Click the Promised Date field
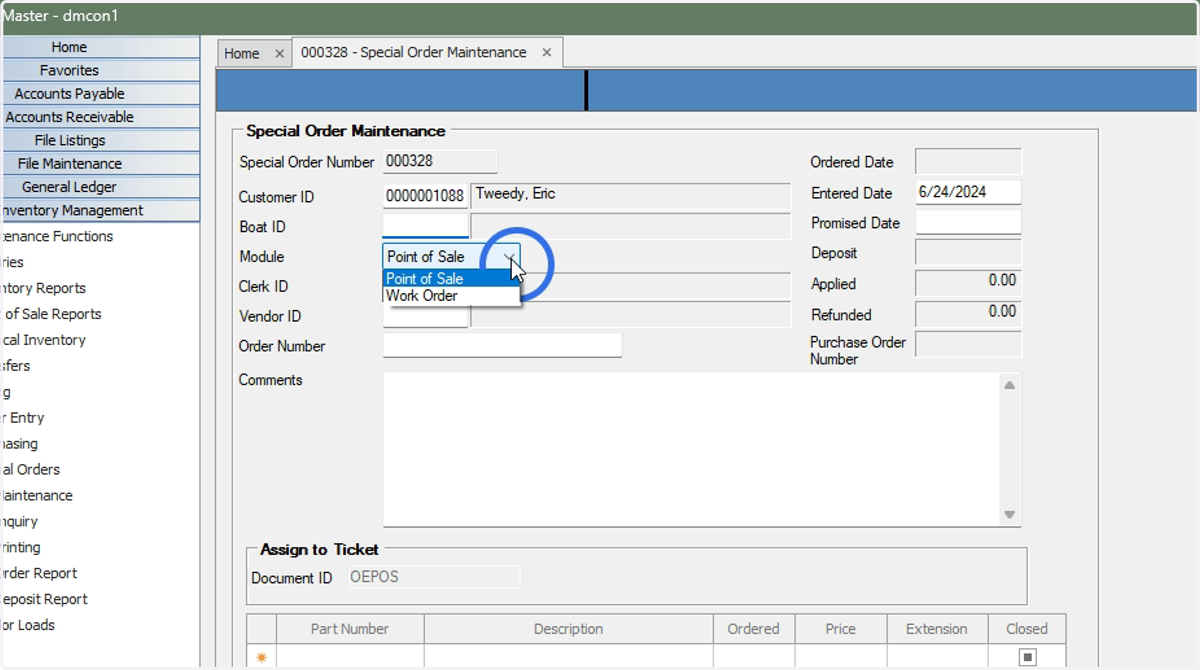Screen dimensions: 1200x670 (x=968, y=222)
